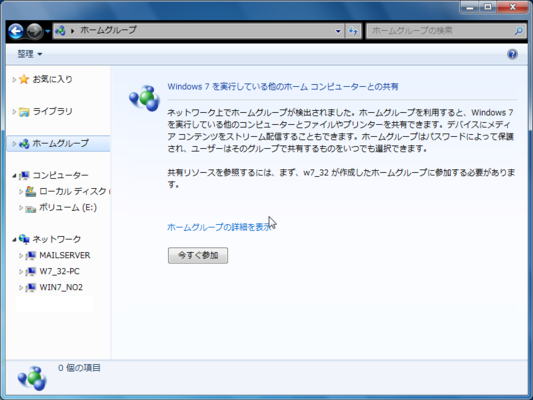Image resolution: width=533 pixels, height=400 pixels.
Task: Click the homegroup icon in the details pane
Action: coord(32,378)
